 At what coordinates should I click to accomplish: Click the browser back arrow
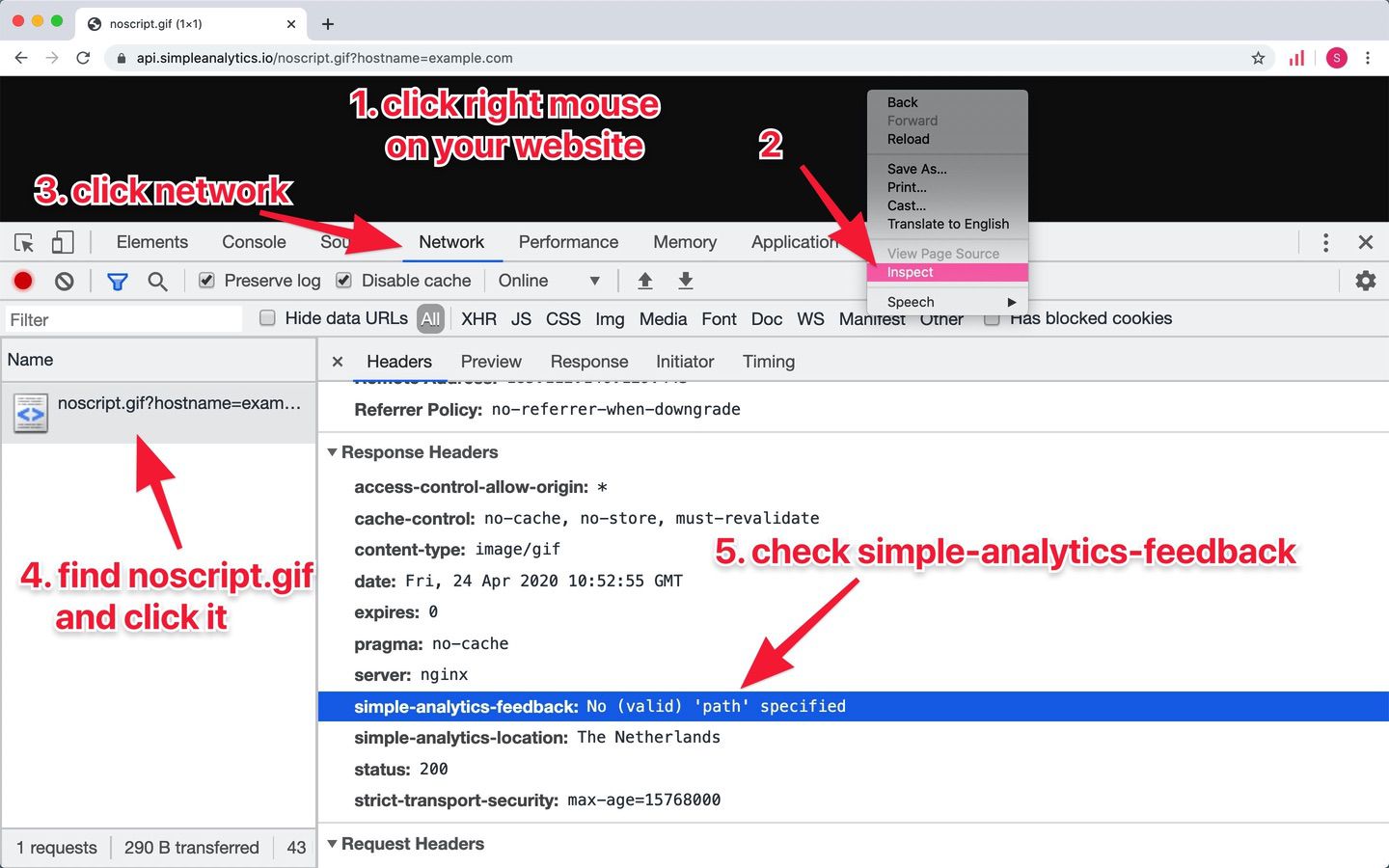tap(21, 58)
